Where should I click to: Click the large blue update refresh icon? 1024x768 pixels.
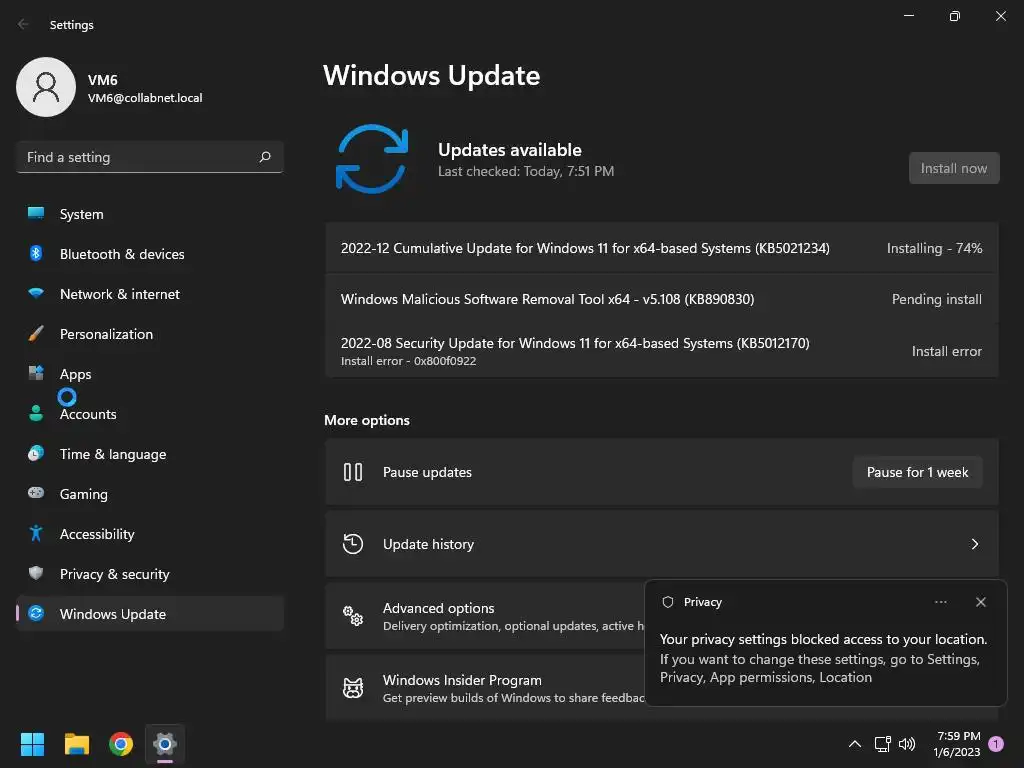click(372, 159)
